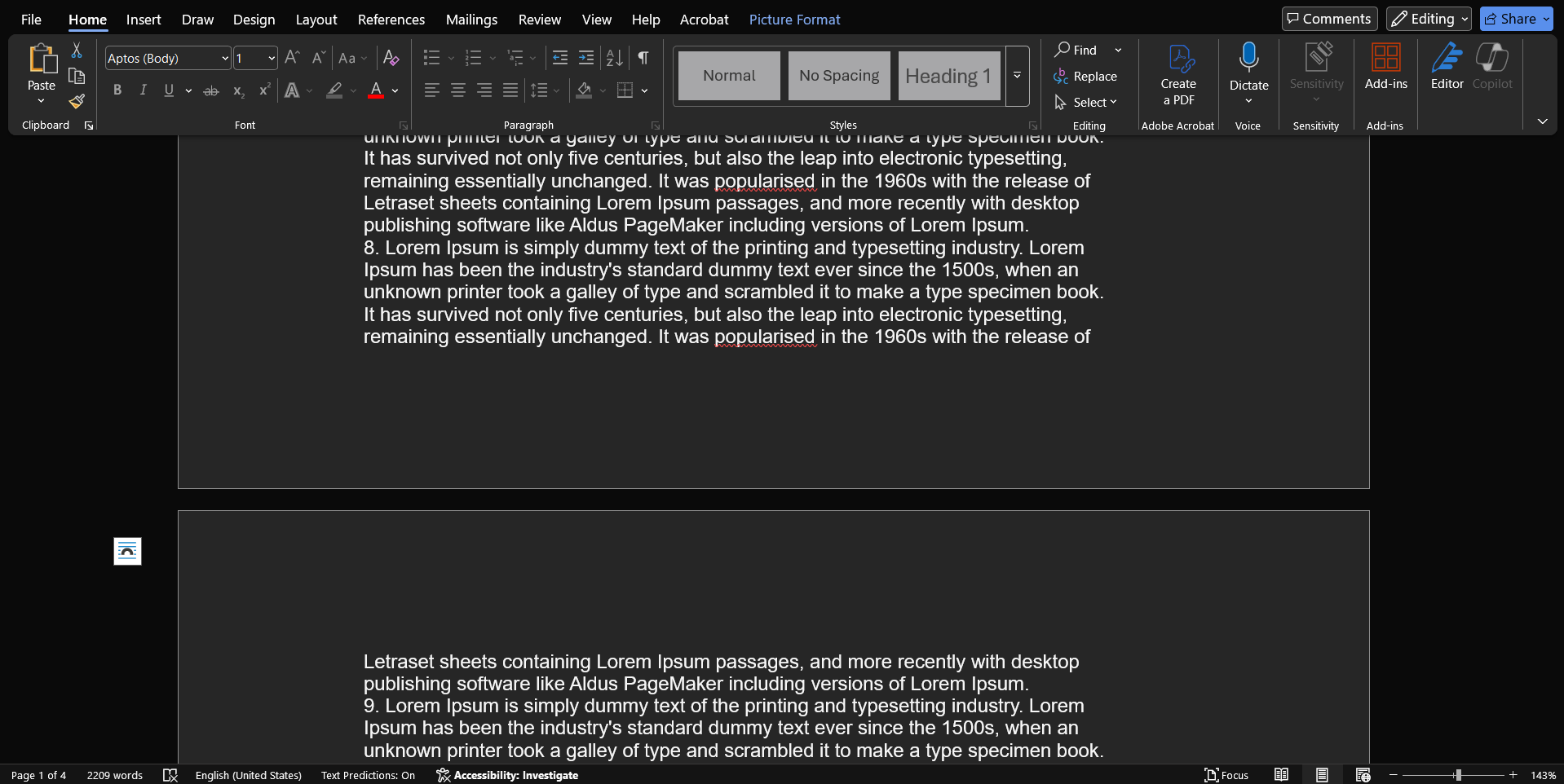The width and height of the screenshot is (1564, 784).
Task: Click the Format Painter icon
Action: click(x=77, y=102)
